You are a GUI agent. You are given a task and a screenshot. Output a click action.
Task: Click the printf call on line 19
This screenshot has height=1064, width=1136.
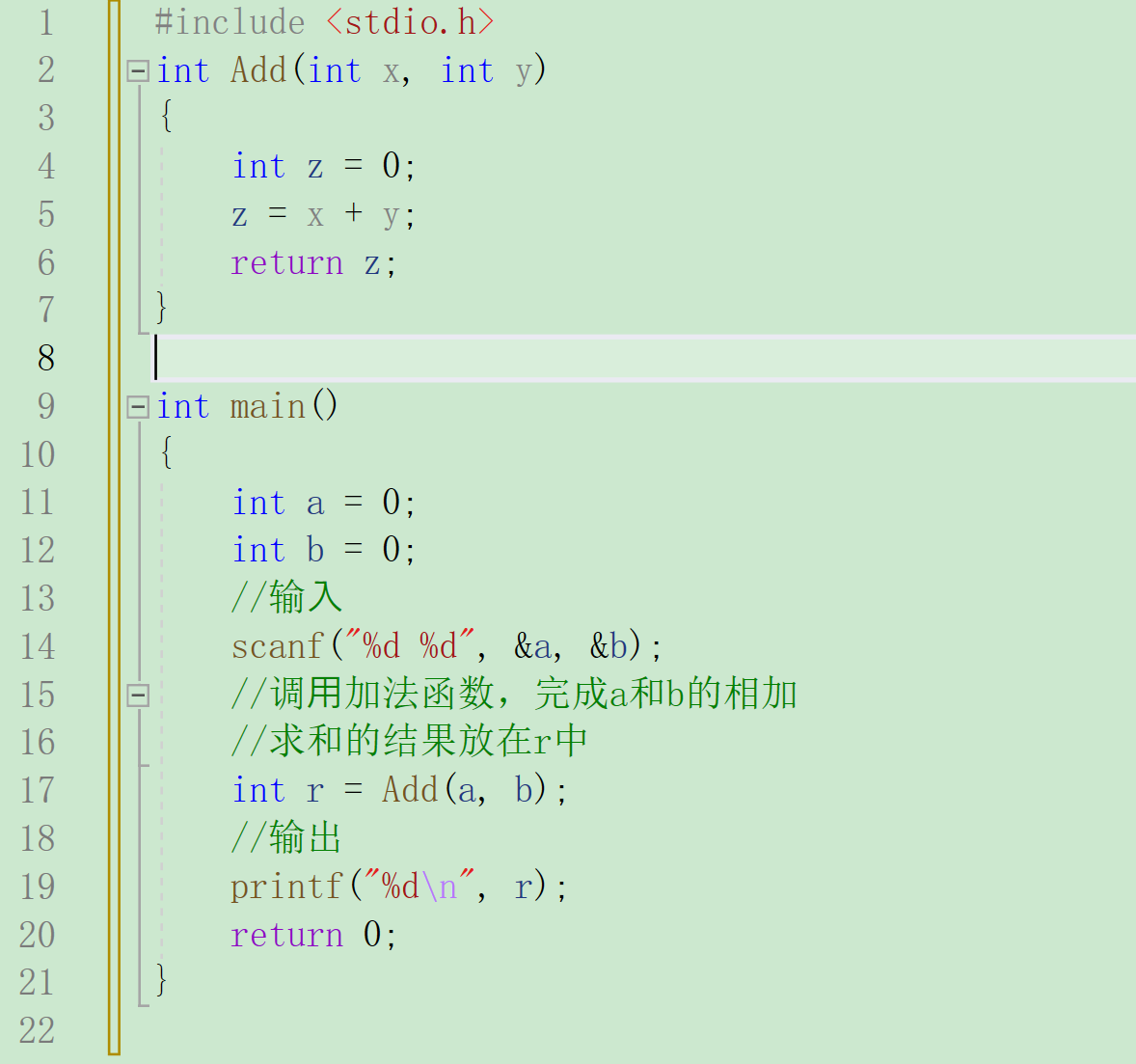tap(399, 886)
